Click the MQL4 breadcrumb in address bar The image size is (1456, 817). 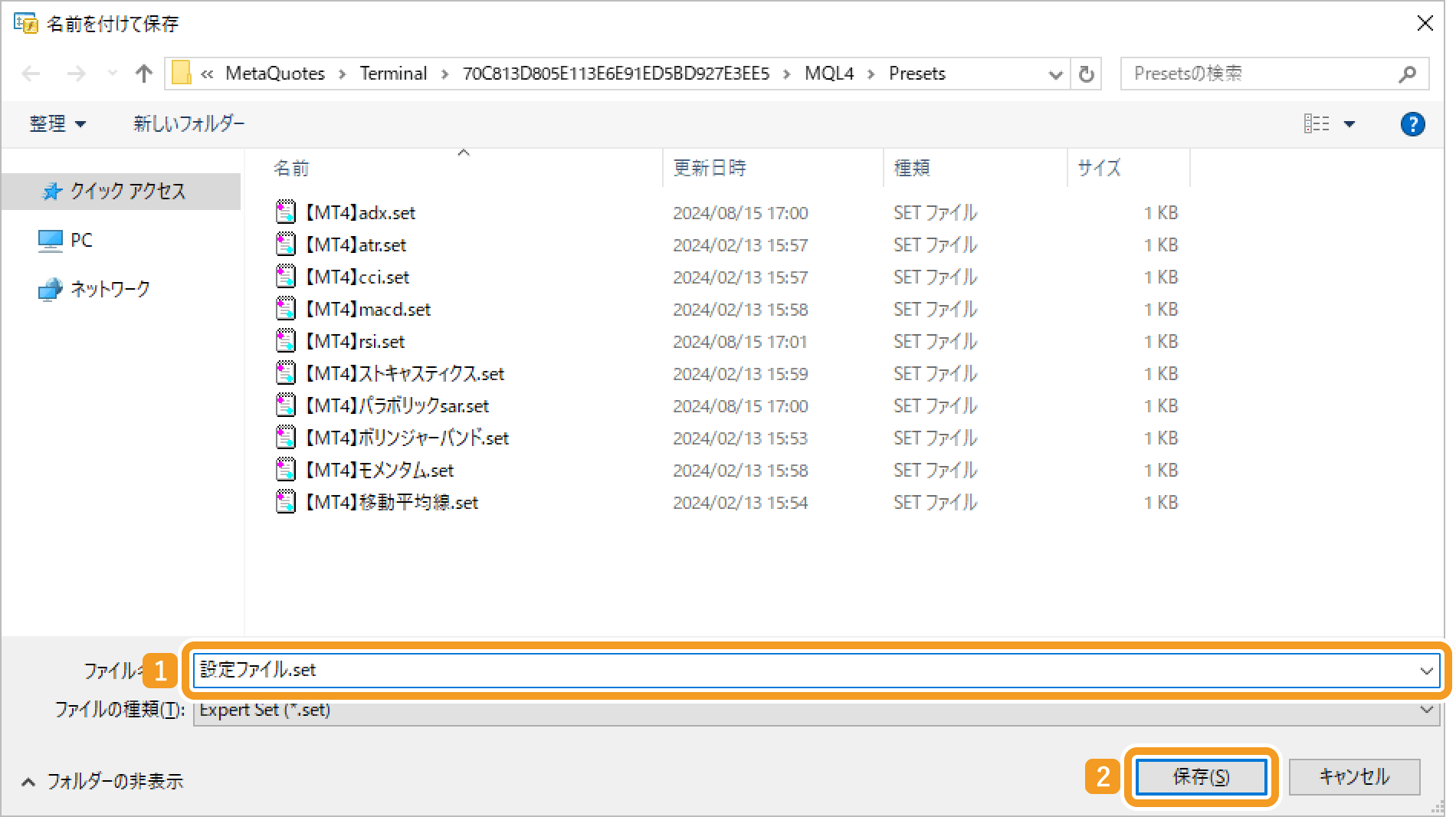click(829, 74)
